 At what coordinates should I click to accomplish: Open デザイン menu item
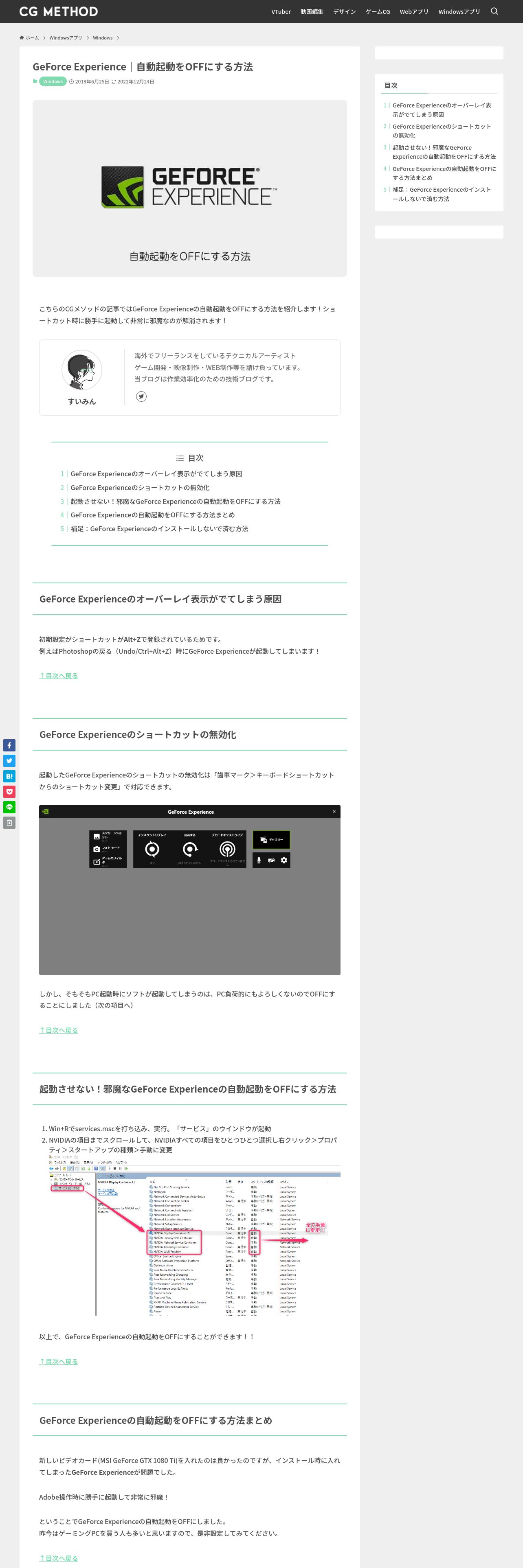coord(345,11)
